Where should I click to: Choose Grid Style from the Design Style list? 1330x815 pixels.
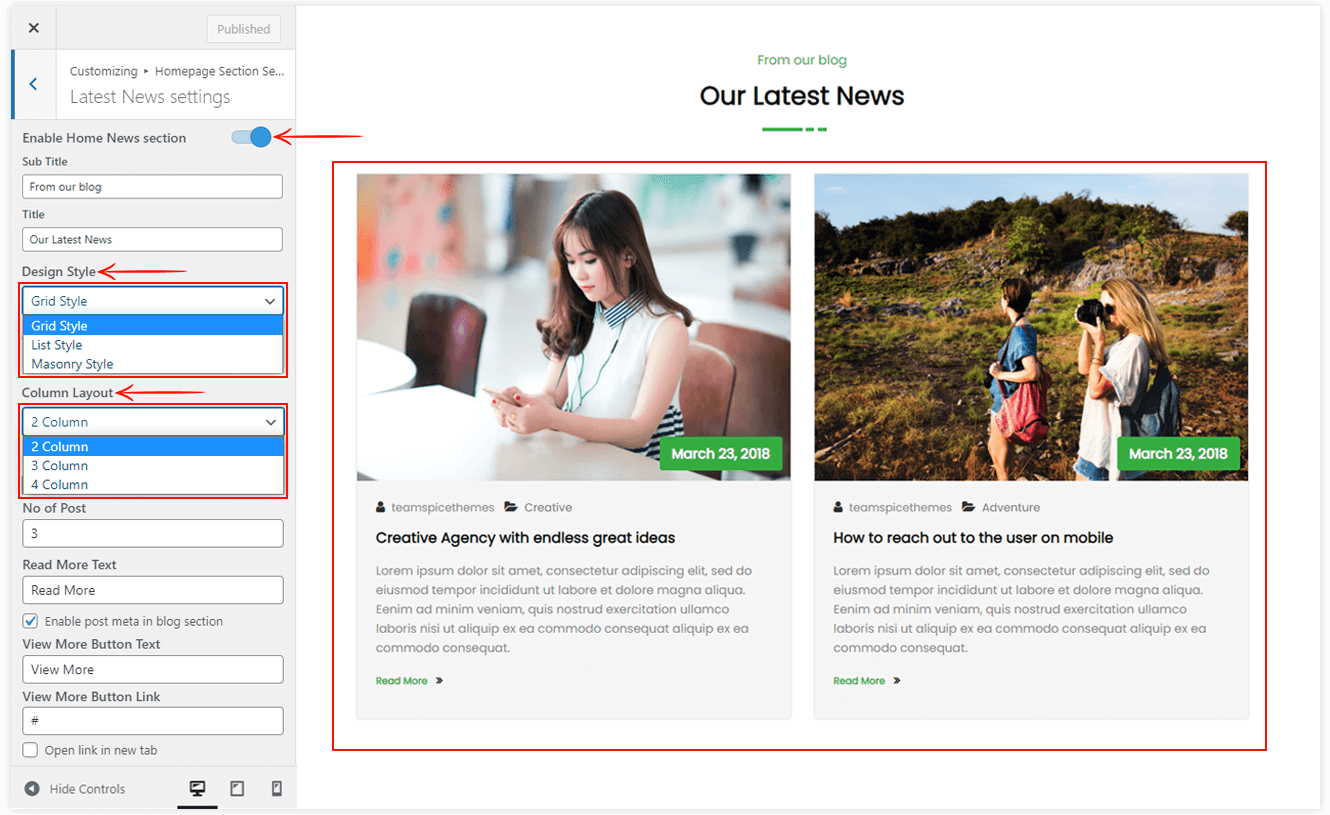[x=153, y=326]
